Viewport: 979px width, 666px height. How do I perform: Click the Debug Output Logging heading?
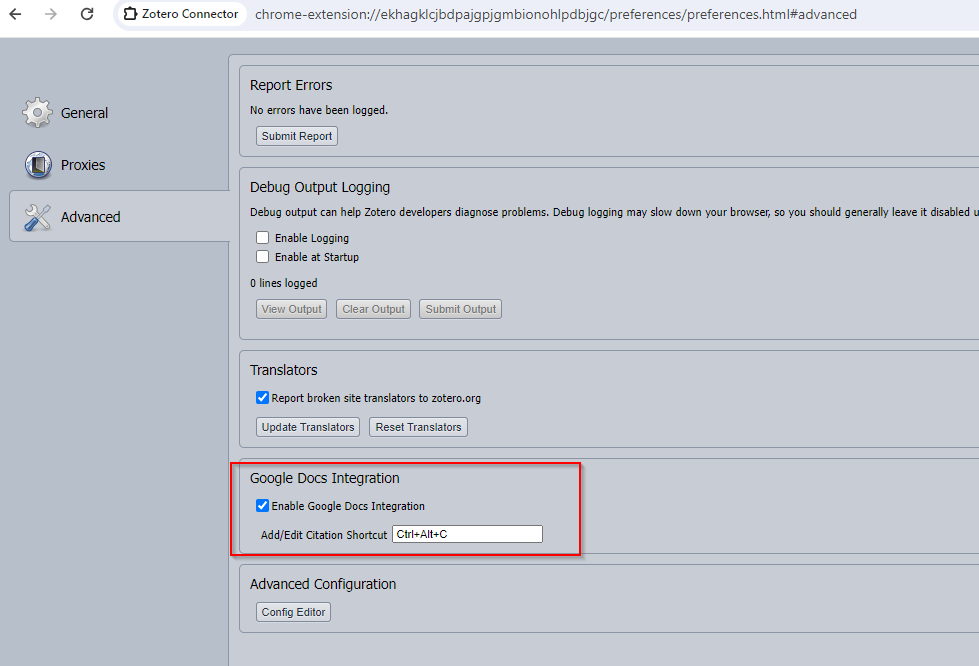click(x=320, y=187)
